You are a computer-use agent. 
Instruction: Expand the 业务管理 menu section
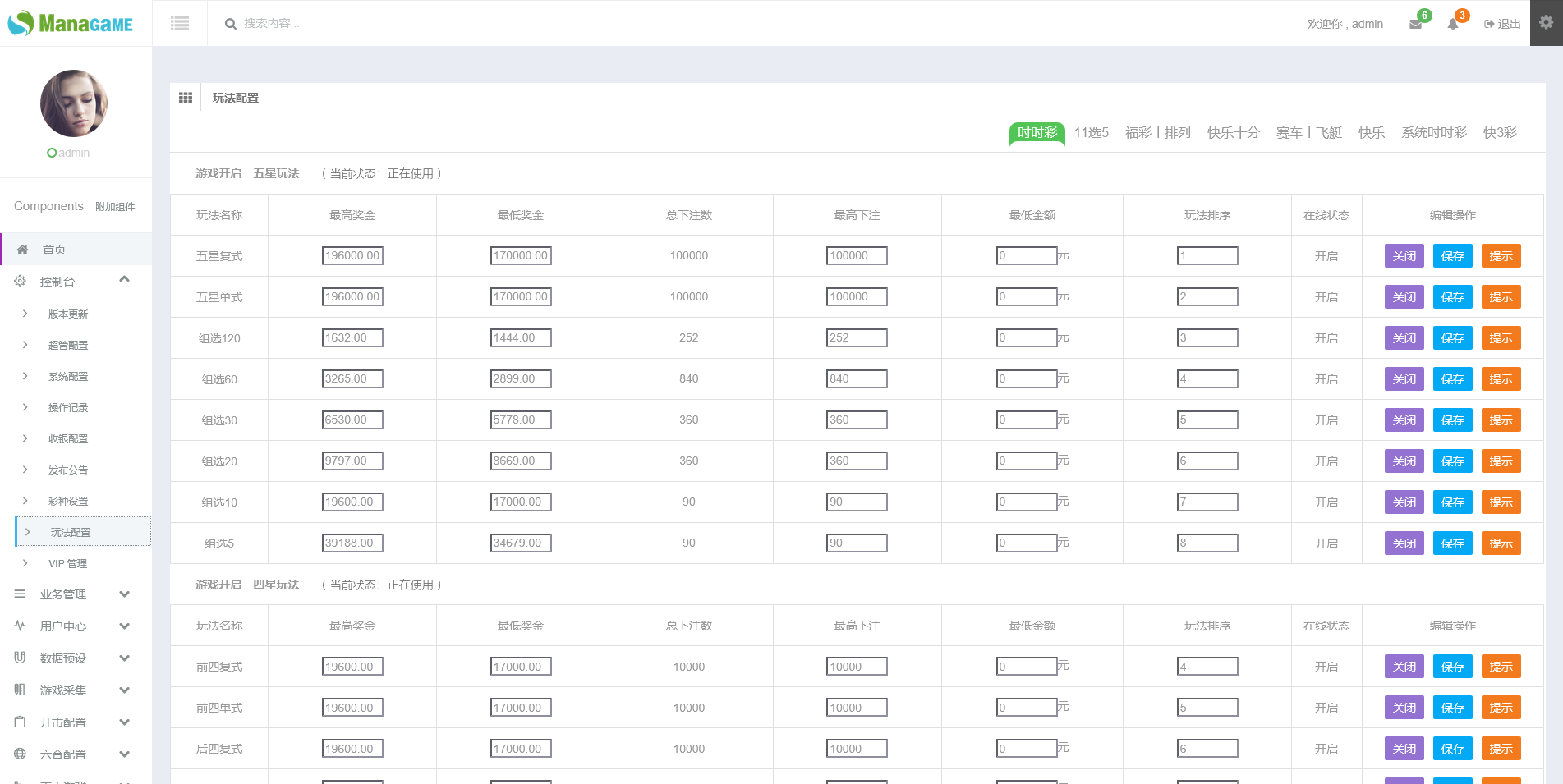coord(124,594)
